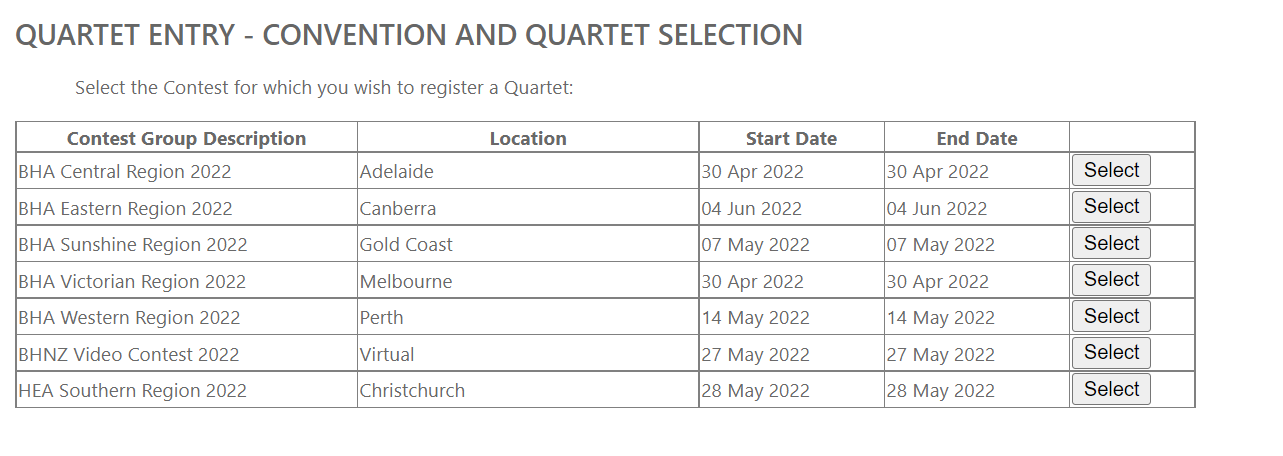Viewport: 1283px width, 456px height.
Task: Click the 04 Jun 2022 start date
Action: tap(751, 209)
